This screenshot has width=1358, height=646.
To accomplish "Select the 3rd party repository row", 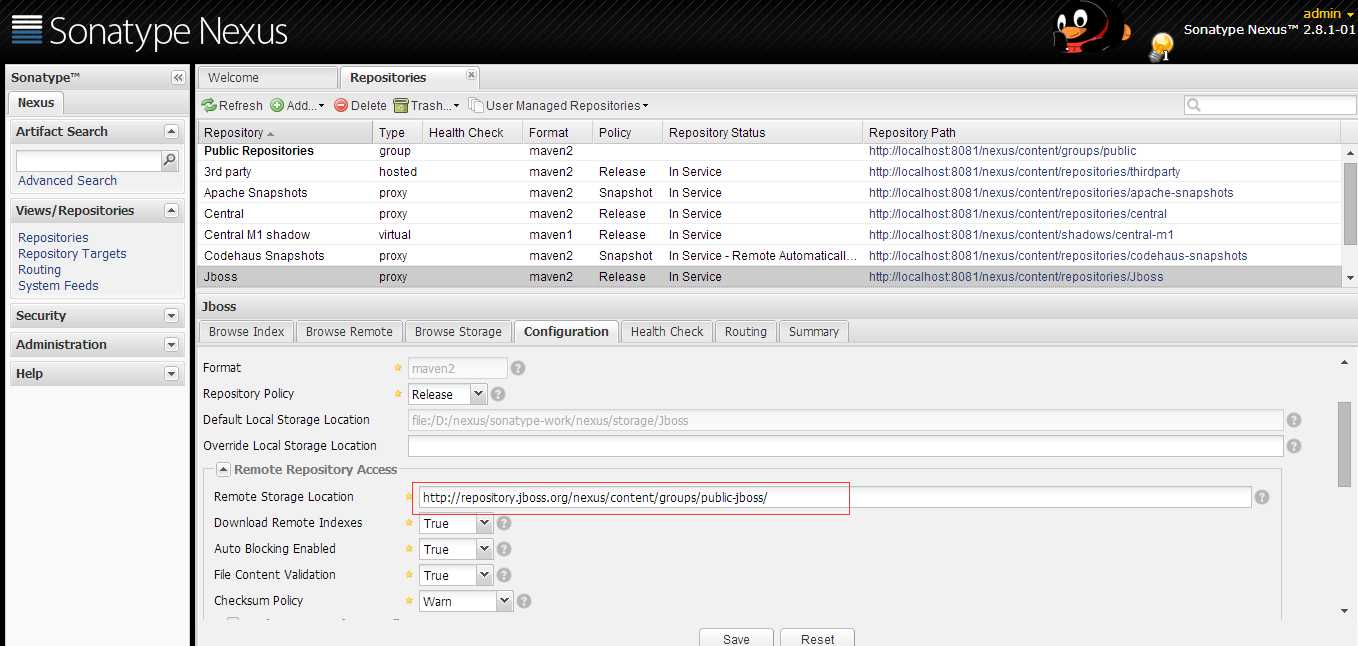I will pyautogui.click(x=770, y=172).
